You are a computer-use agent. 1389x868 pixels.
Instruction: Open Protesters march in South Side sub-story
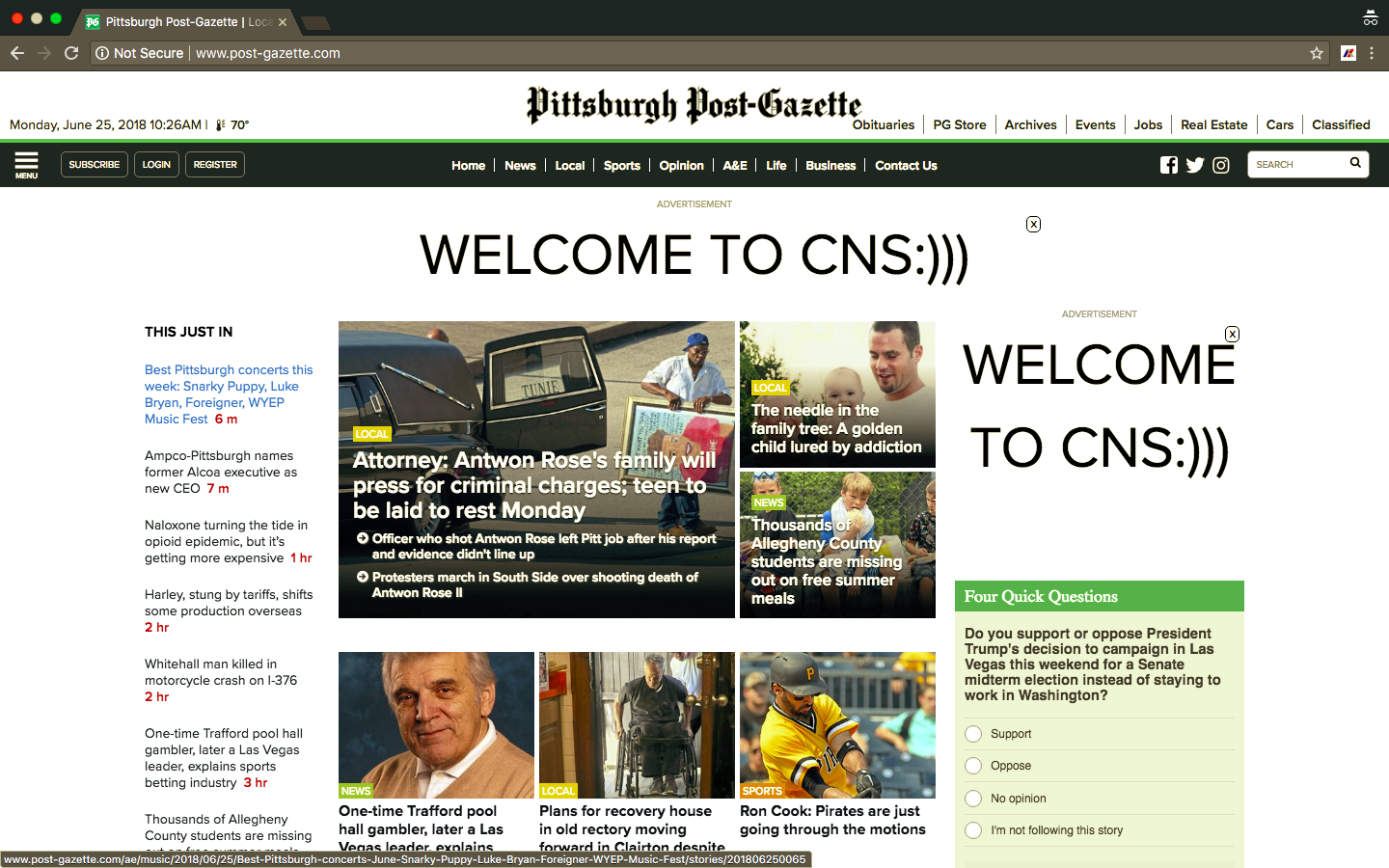tap(534, 584)
